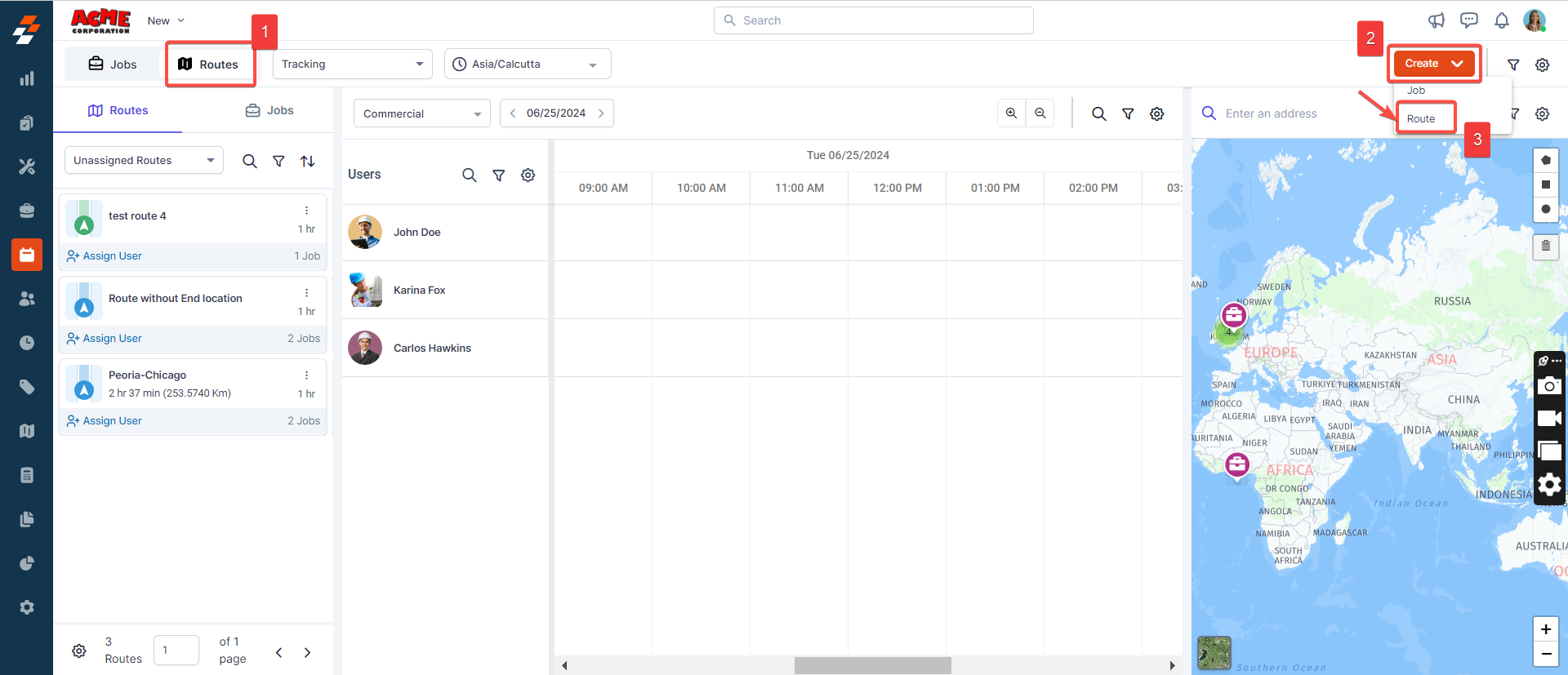Screen dimensions: 1568x675
Task: Expand the Unassigned Routes dropdown
Action: tap(144, 161)
